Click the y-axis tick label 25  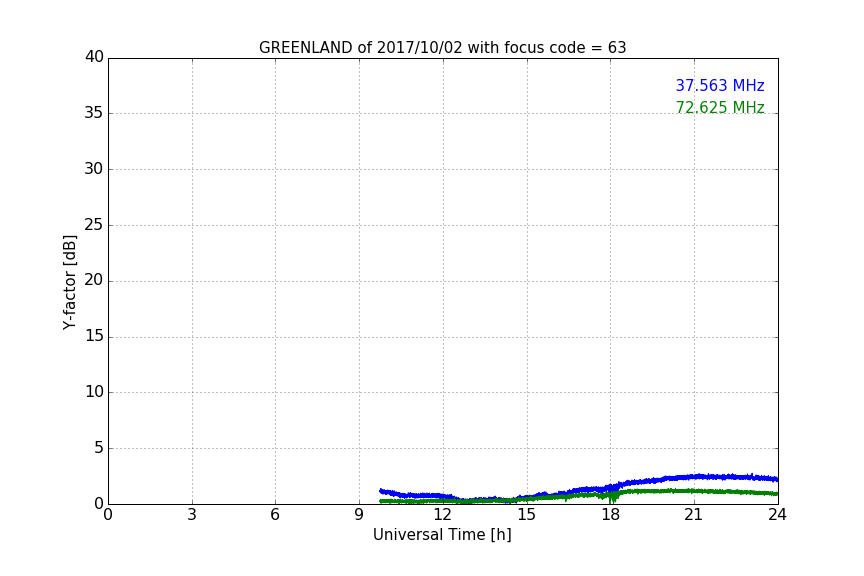[94, 224]
